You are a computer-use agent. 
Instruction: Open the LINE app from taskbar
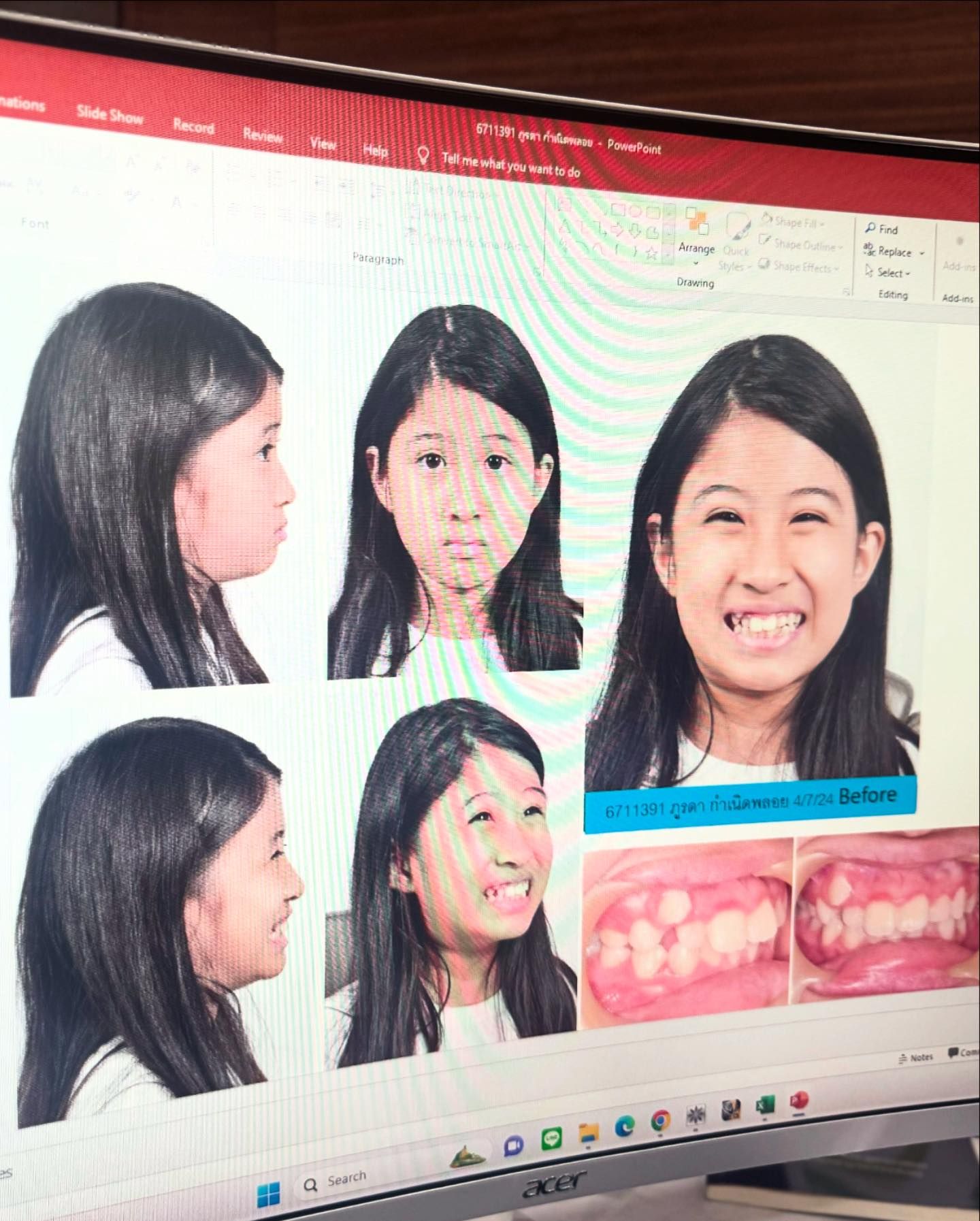(551, 1138)
